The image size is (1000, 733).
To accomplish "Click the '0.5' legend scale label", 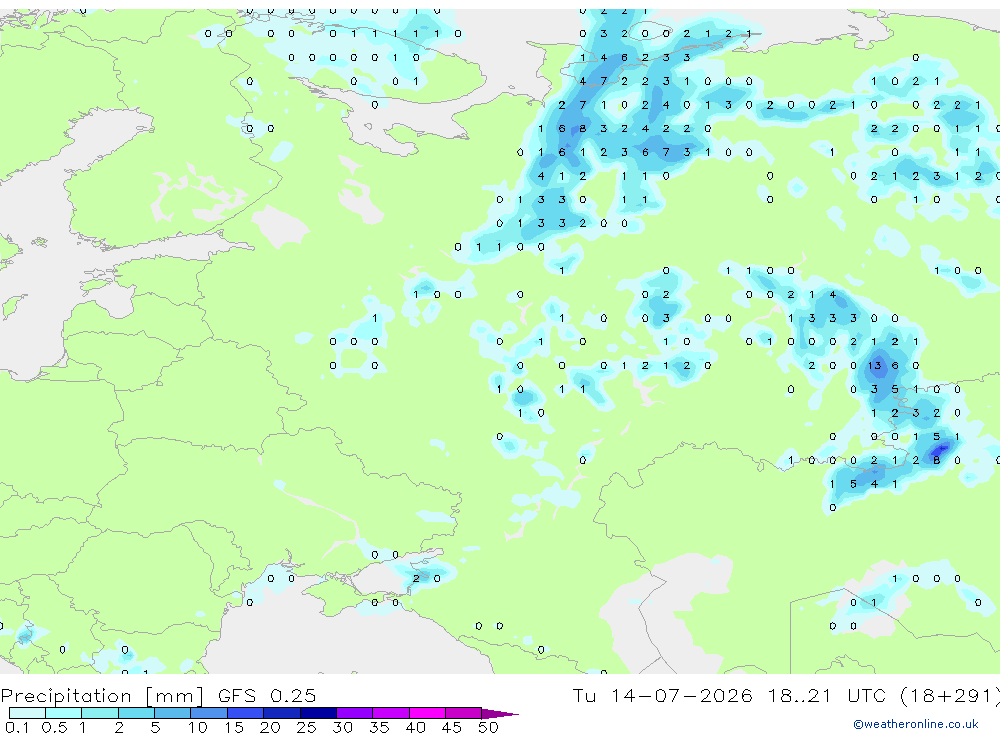I will tap(54, 727).
